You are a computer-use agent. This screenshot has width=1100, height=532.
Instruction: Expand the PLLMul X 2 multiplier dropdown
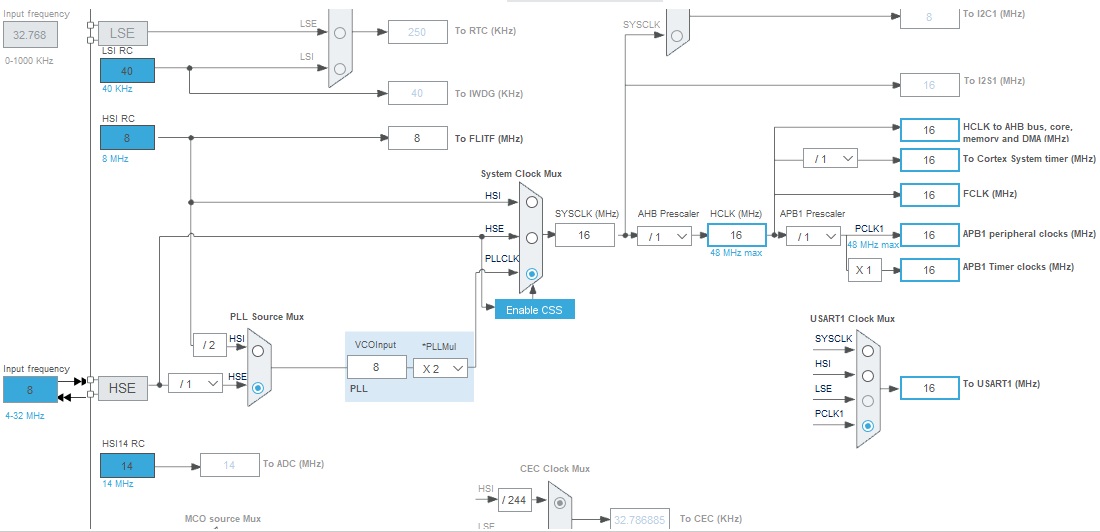point(441,368)
